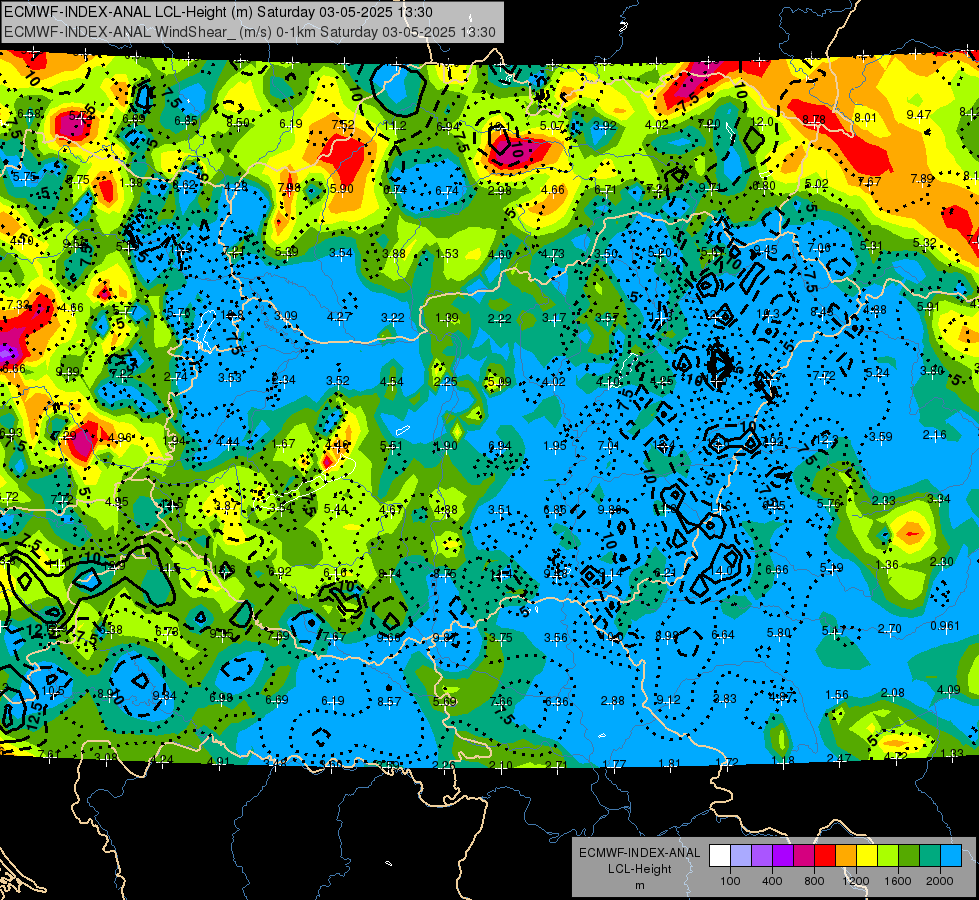Click the white legend swatch below 100
The width and height of the screenshot is (979, 900).
tap(720, 856)
